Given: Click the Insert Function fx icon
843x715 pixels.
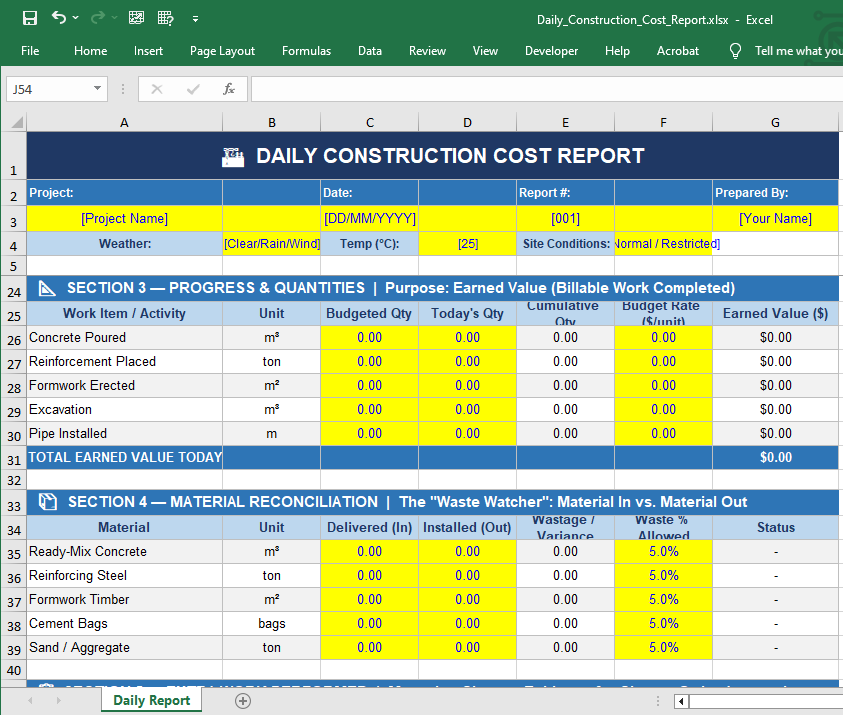Looking at the screenshot, I should click(229, 89).
